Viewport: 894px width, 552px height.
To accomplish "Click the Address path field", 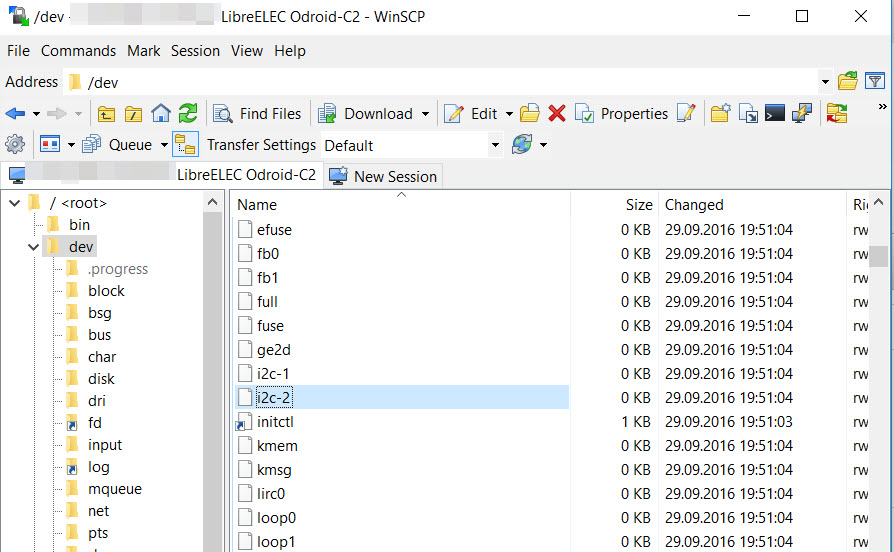I will coord(440,82).
